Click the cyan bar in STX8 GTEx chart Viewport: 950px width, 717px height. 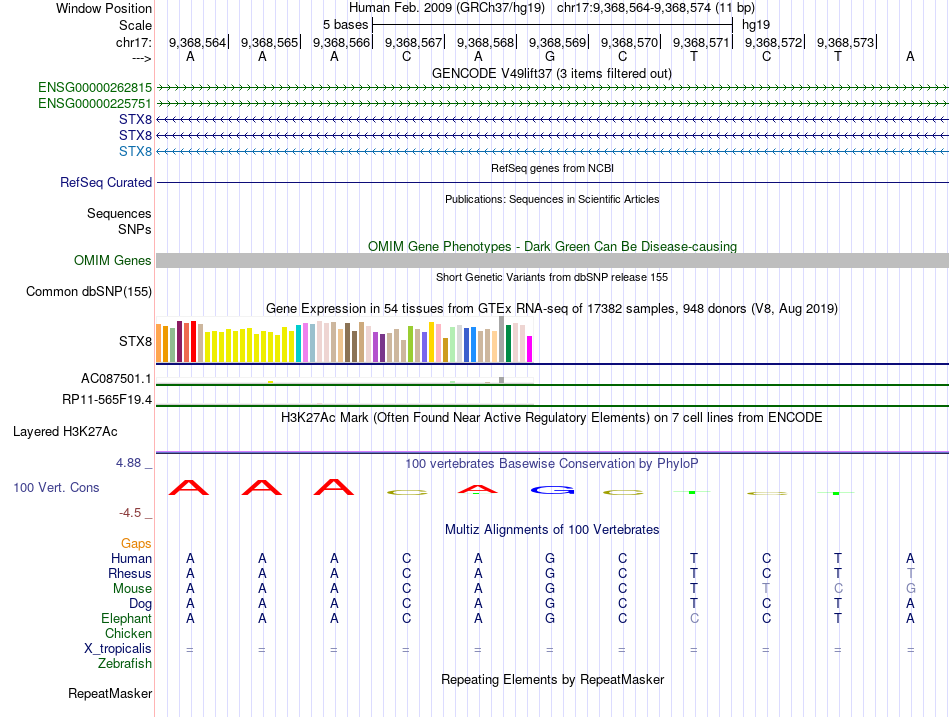(x=299, y=344)
